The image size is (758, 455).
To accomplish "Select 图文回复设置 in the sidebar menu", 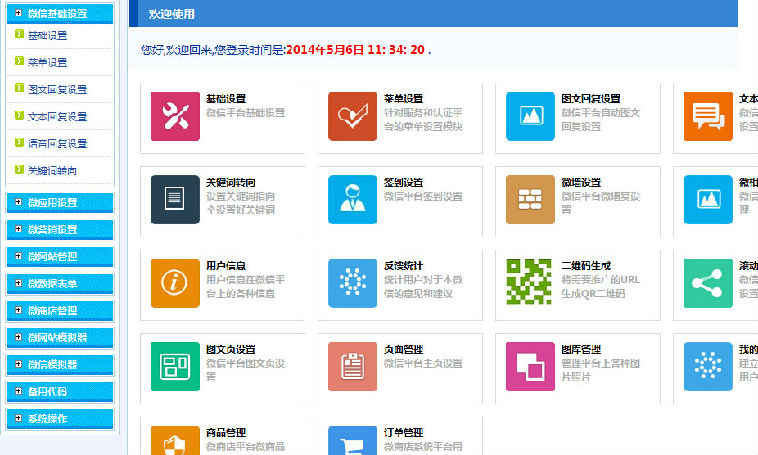I will pos(58,89).
